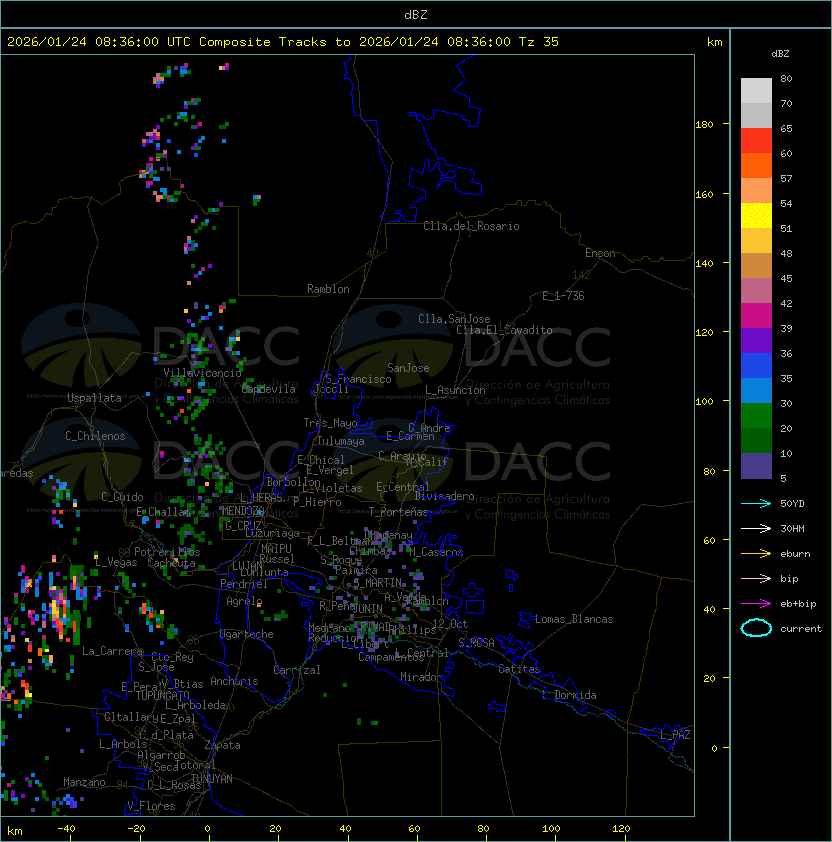
Task: Click the TUPUNGATO town label
Action: (162, 695)
